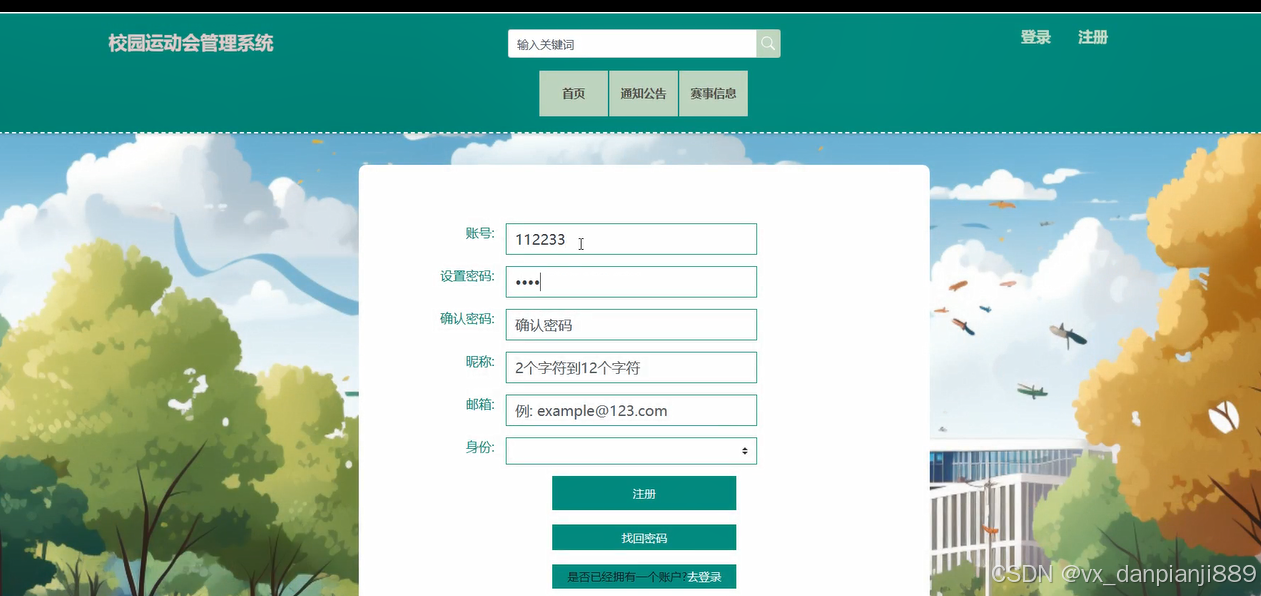The image size is (1261, 596).
Task: Click the search magnifier icon
Action: coord(768,44)
